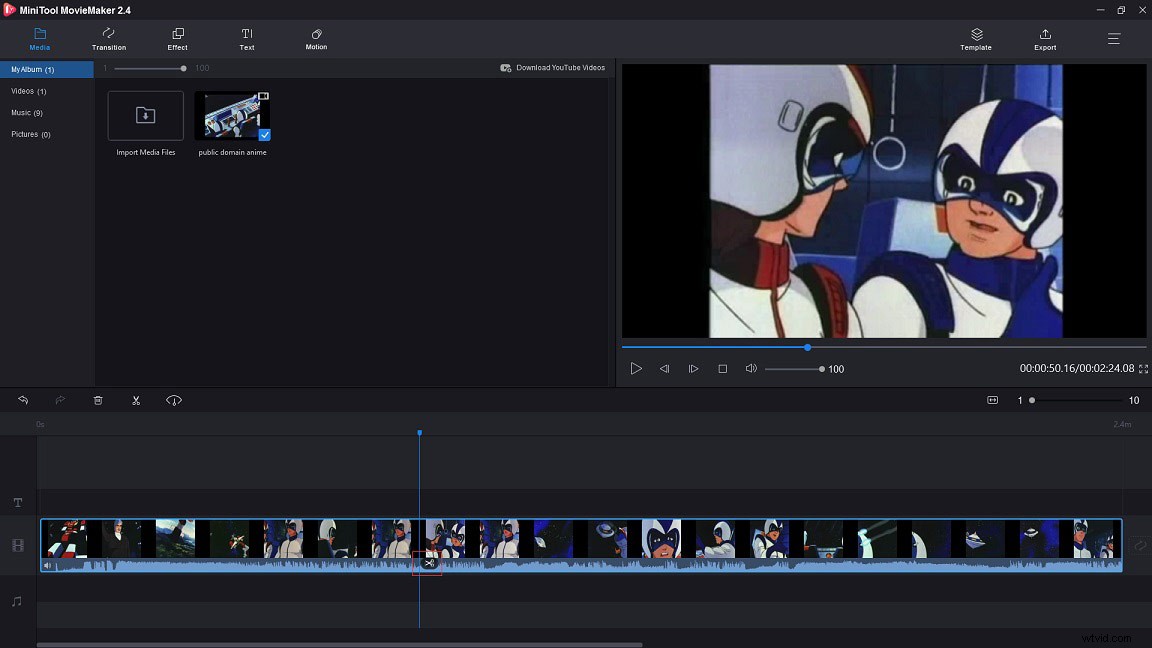The height and width of the screenshot is (648, 1152).
Task: Open the hamburger menu
Action: coord(1113,39)
